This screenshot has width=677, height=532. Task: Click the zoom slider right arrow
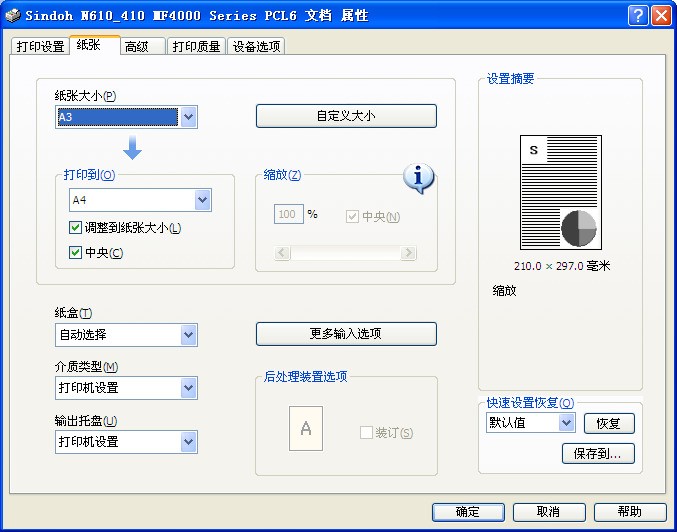(x=408, y=253)
